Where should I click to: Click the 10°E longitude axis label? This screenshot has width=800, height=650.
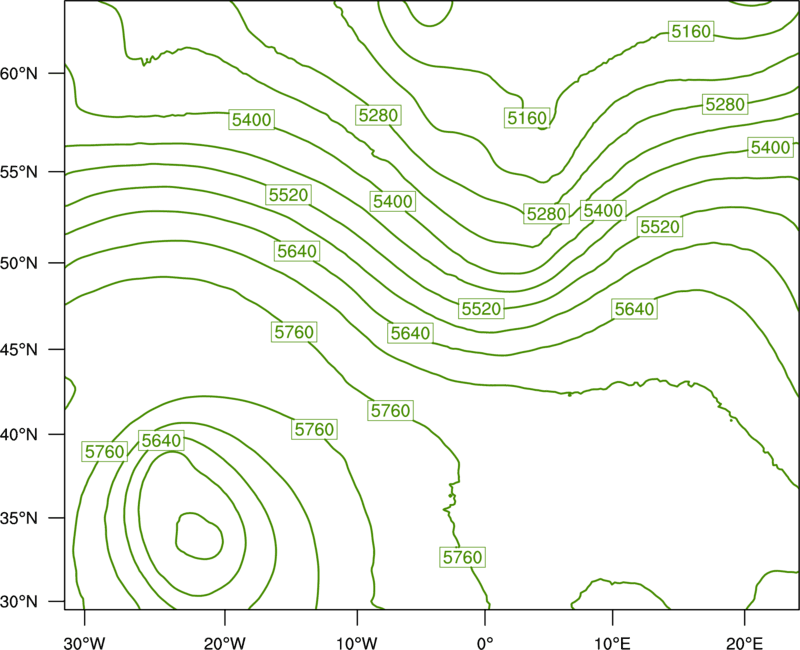[612, 643]
